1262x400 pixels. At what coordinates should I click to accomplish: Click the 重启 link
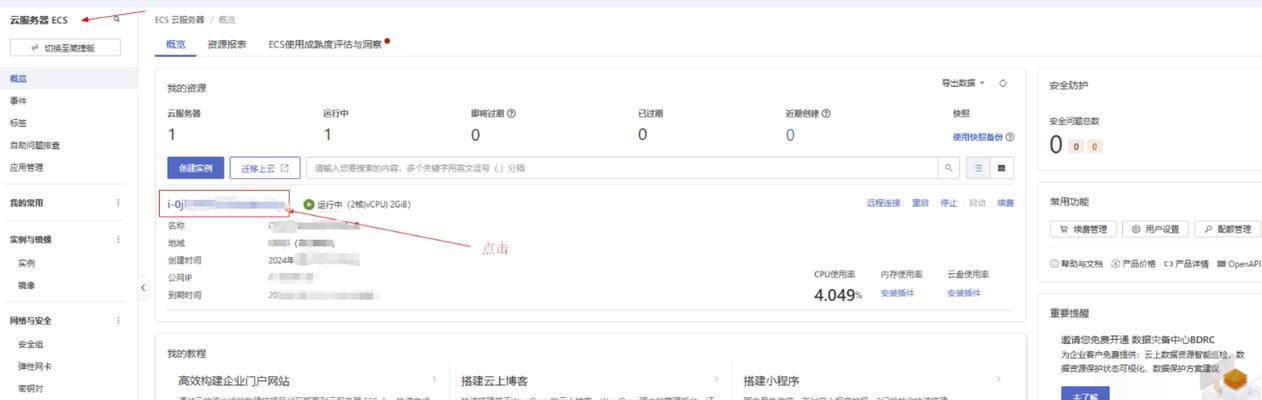(920, 204)
